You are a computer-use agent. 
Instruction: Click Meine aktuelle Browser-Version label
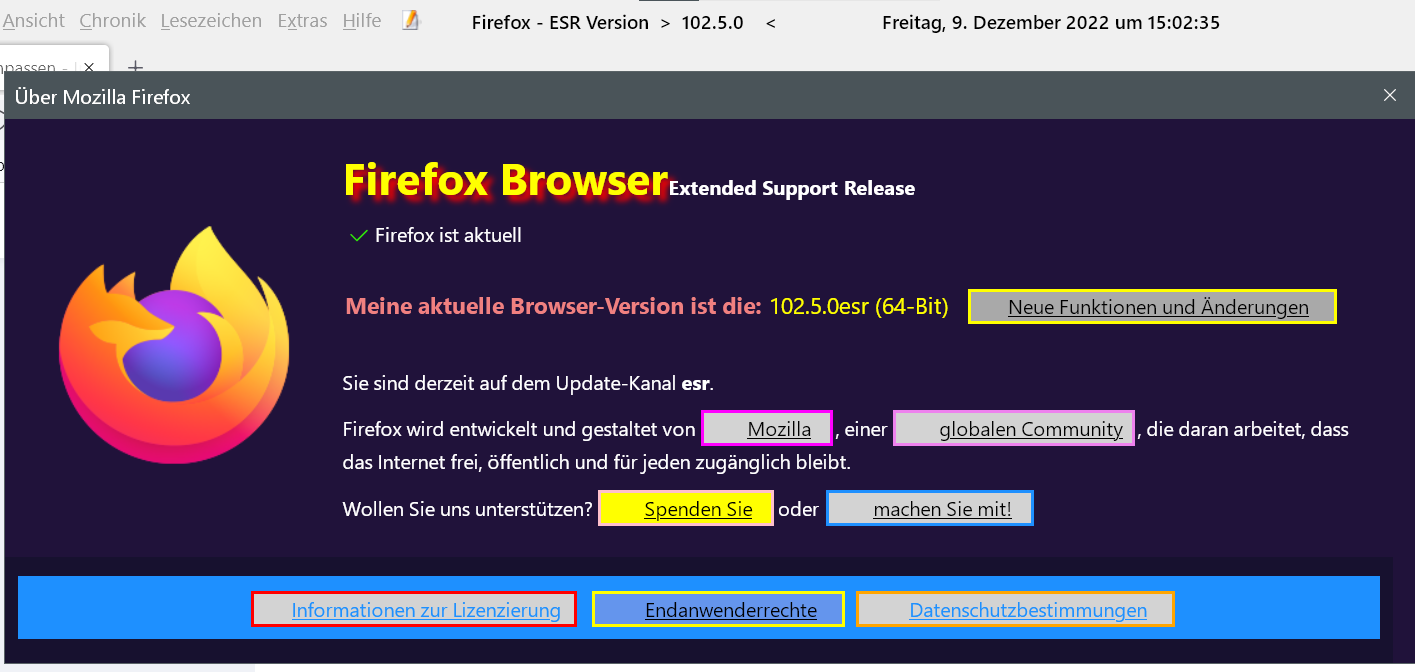pos(554,307)
